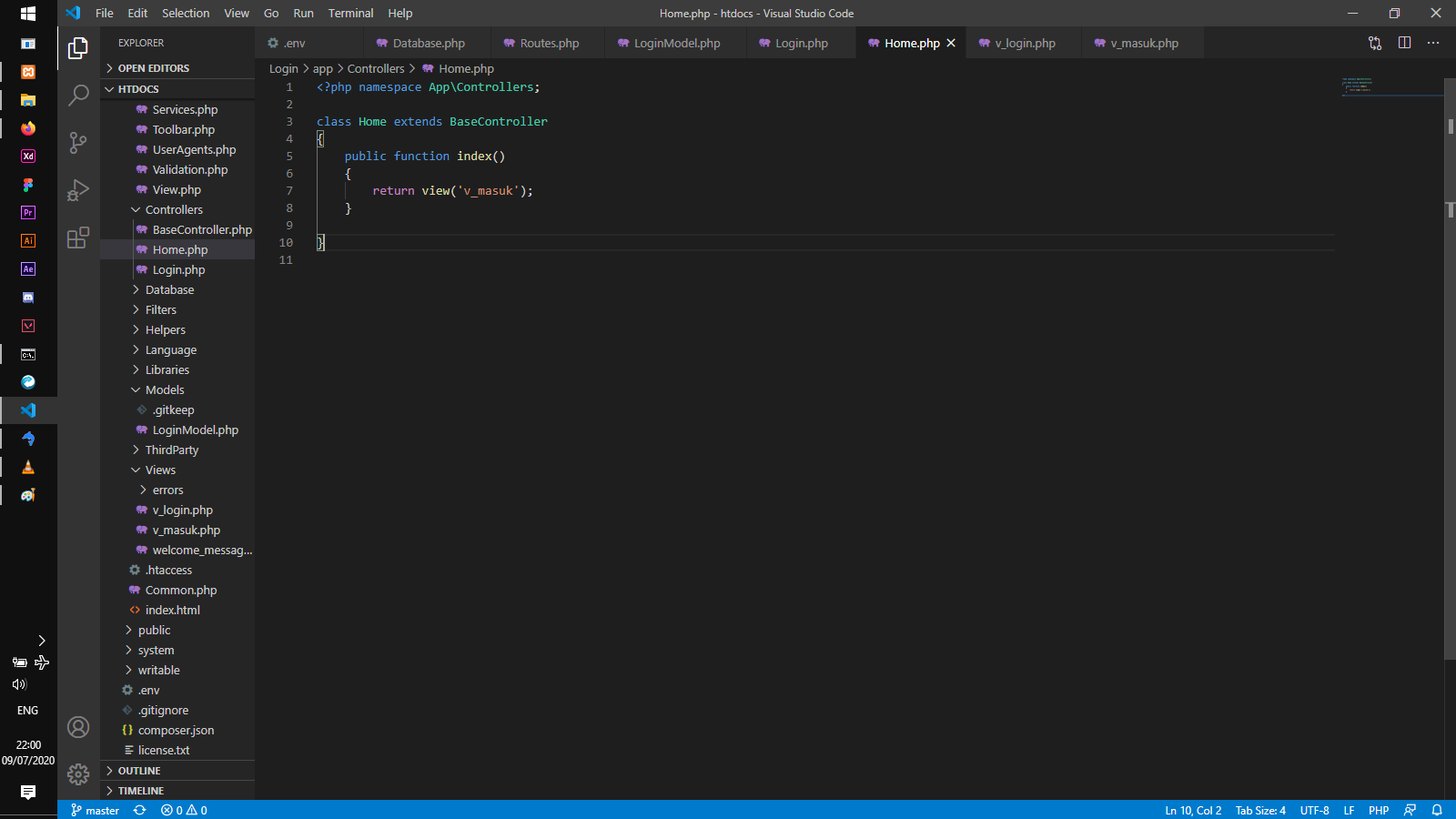
Task: Click Controllers in the breadcrumb
Action: point(376,68)
